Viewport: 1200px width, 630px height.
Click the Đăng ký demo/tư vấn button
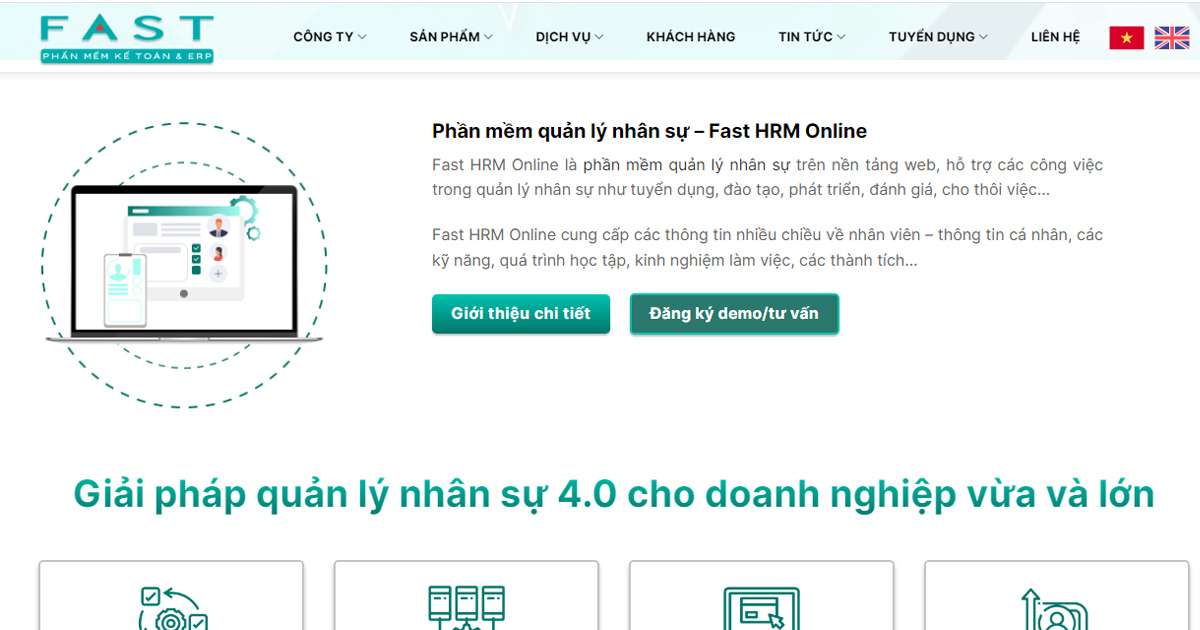(x=734, y=313)
